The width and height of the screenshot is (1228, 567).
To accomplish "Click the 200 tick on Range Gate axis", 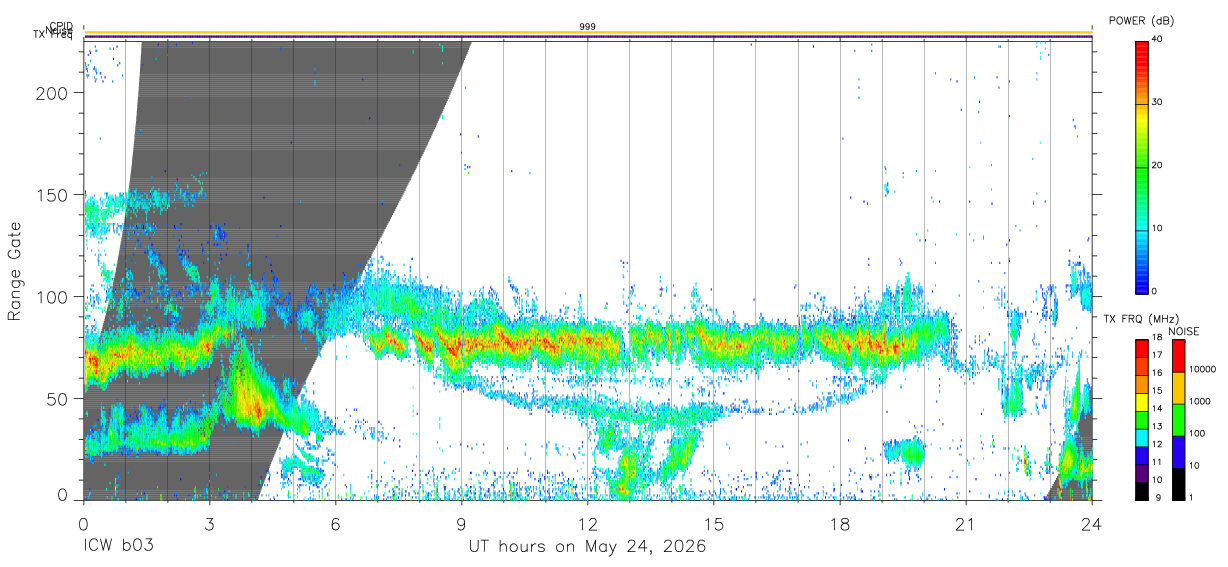I will 51,93.
